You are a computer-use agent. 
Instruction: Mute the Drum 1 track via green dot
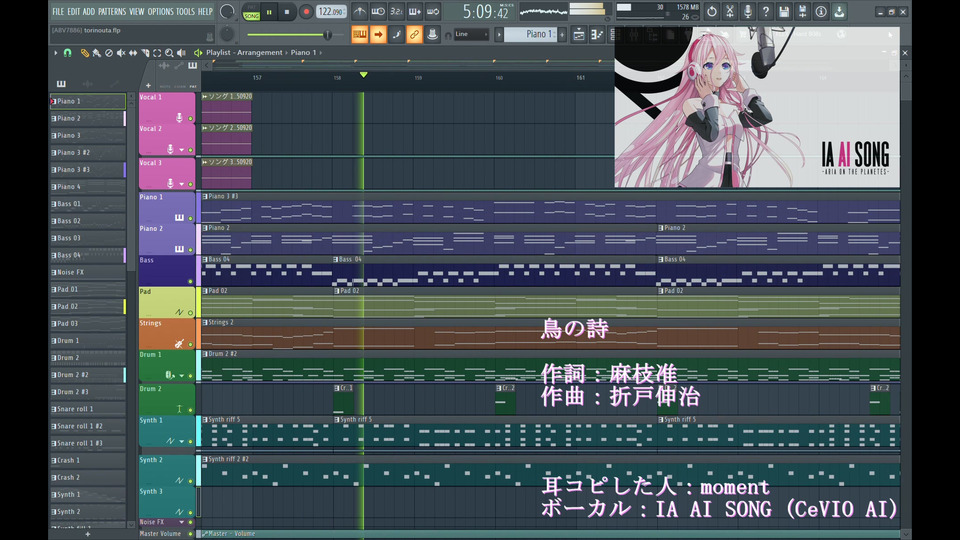[190, 376]
